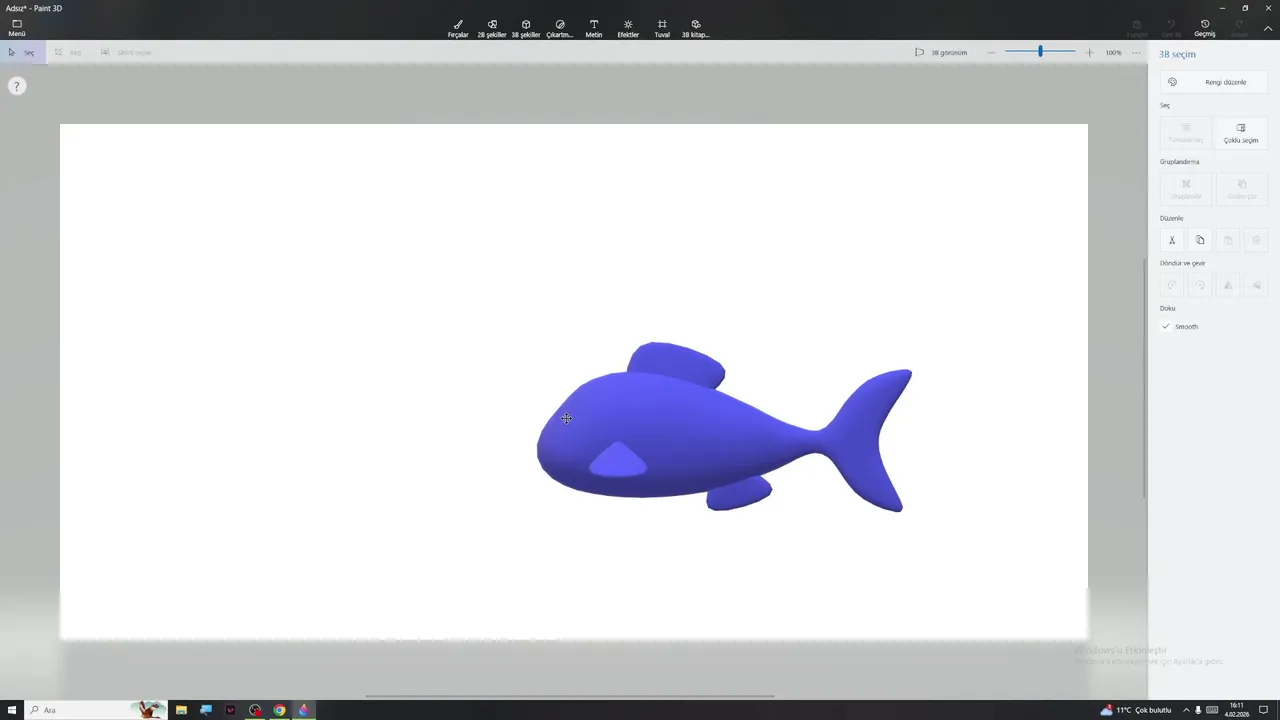Click the copy icon under Düzenle
Viewport: 1280px width, 720px height.
click(1200, 240)
